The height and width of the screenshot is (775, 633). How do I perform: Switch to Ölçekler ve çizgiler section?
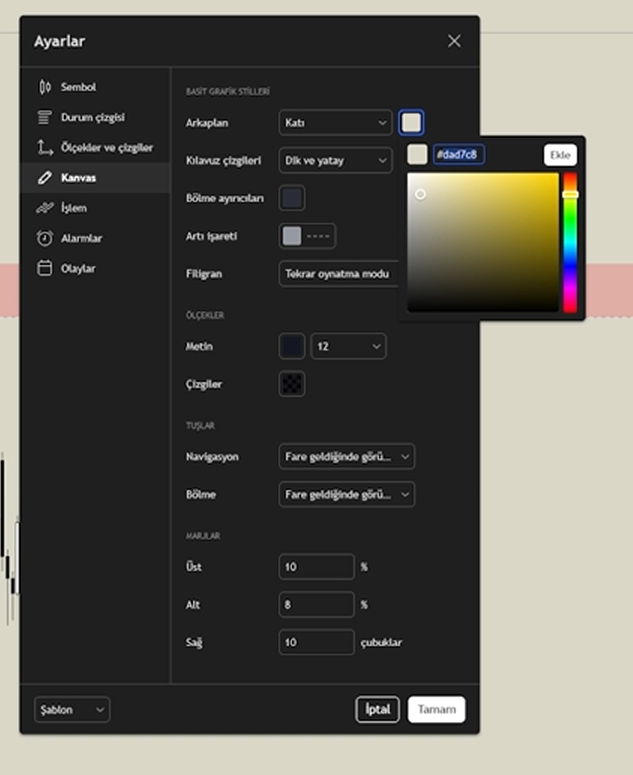(95, 147)
